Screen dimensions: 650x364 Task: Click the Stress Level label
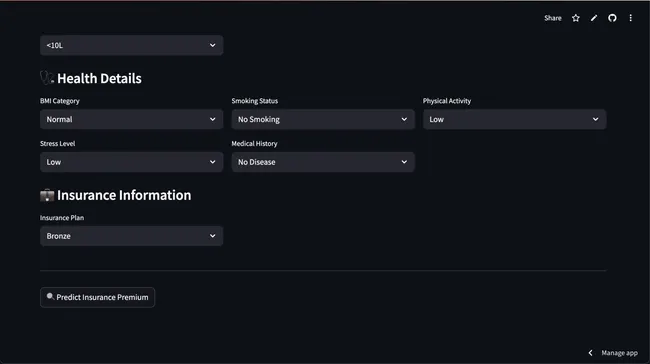pyautogui.click(x=58, y=143)
